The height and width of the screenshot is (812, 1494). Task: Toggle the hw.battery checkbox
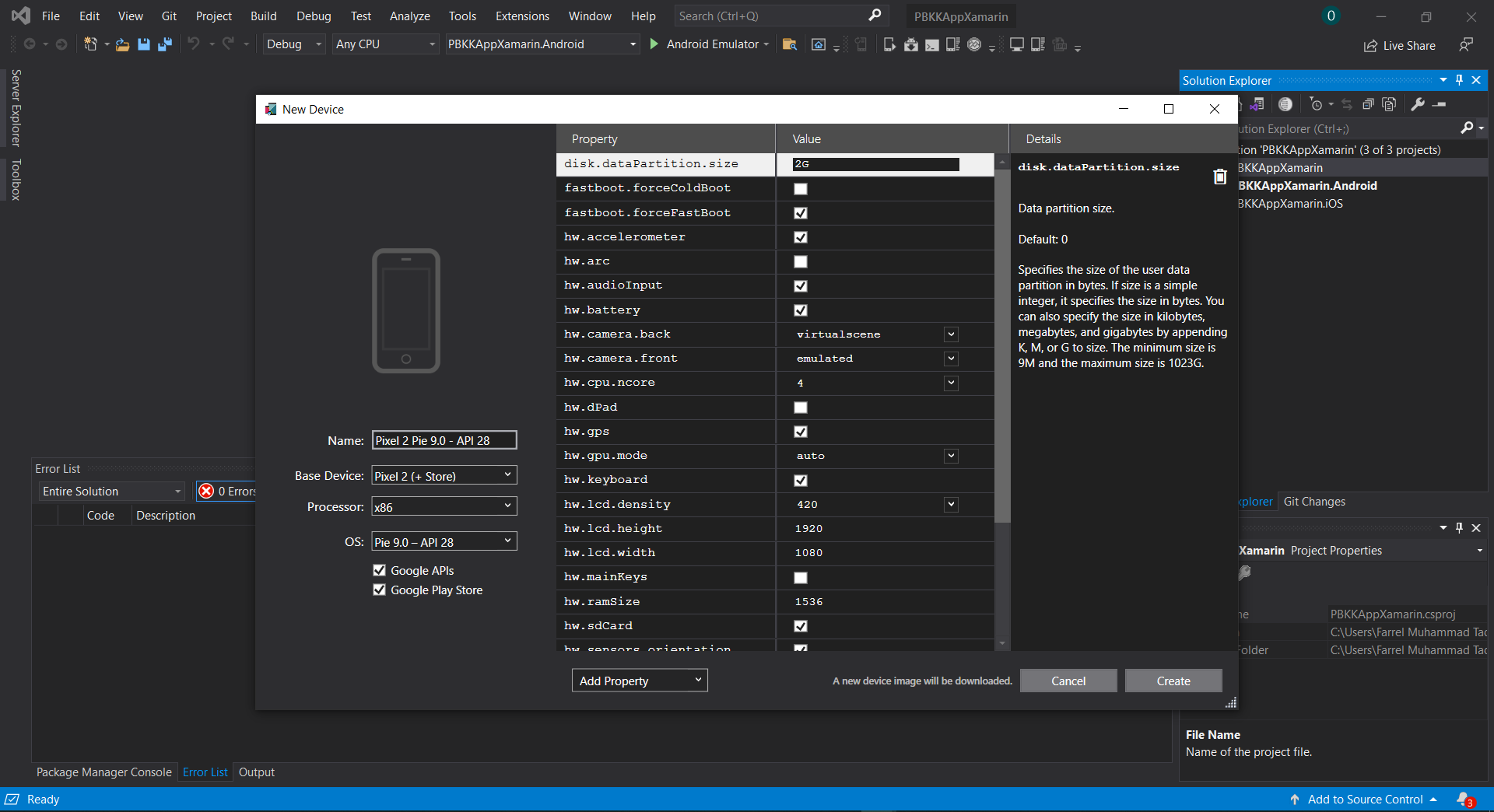(x=801, y=310)
